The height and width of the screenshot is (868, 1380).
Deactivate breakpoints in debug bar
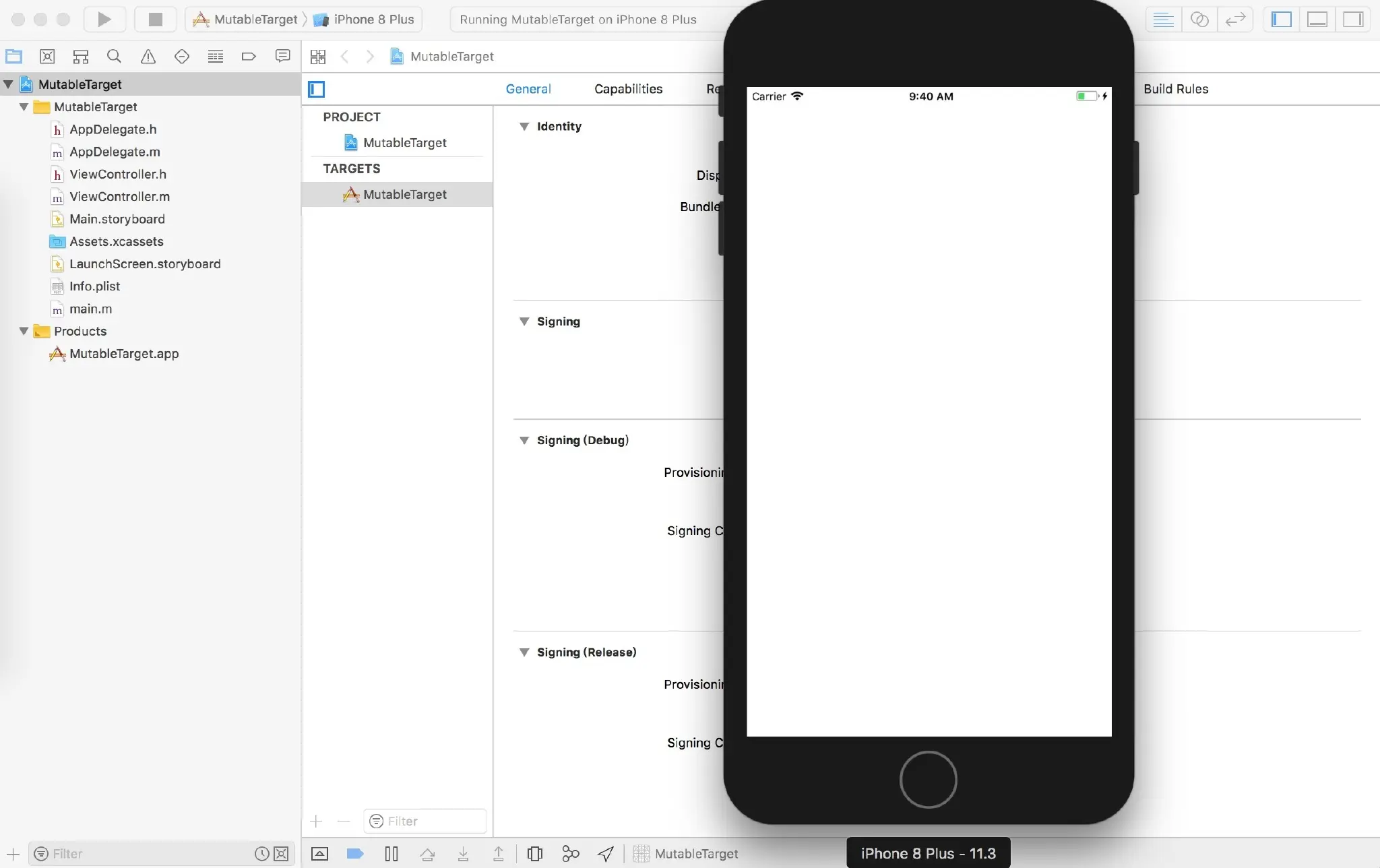355,854
